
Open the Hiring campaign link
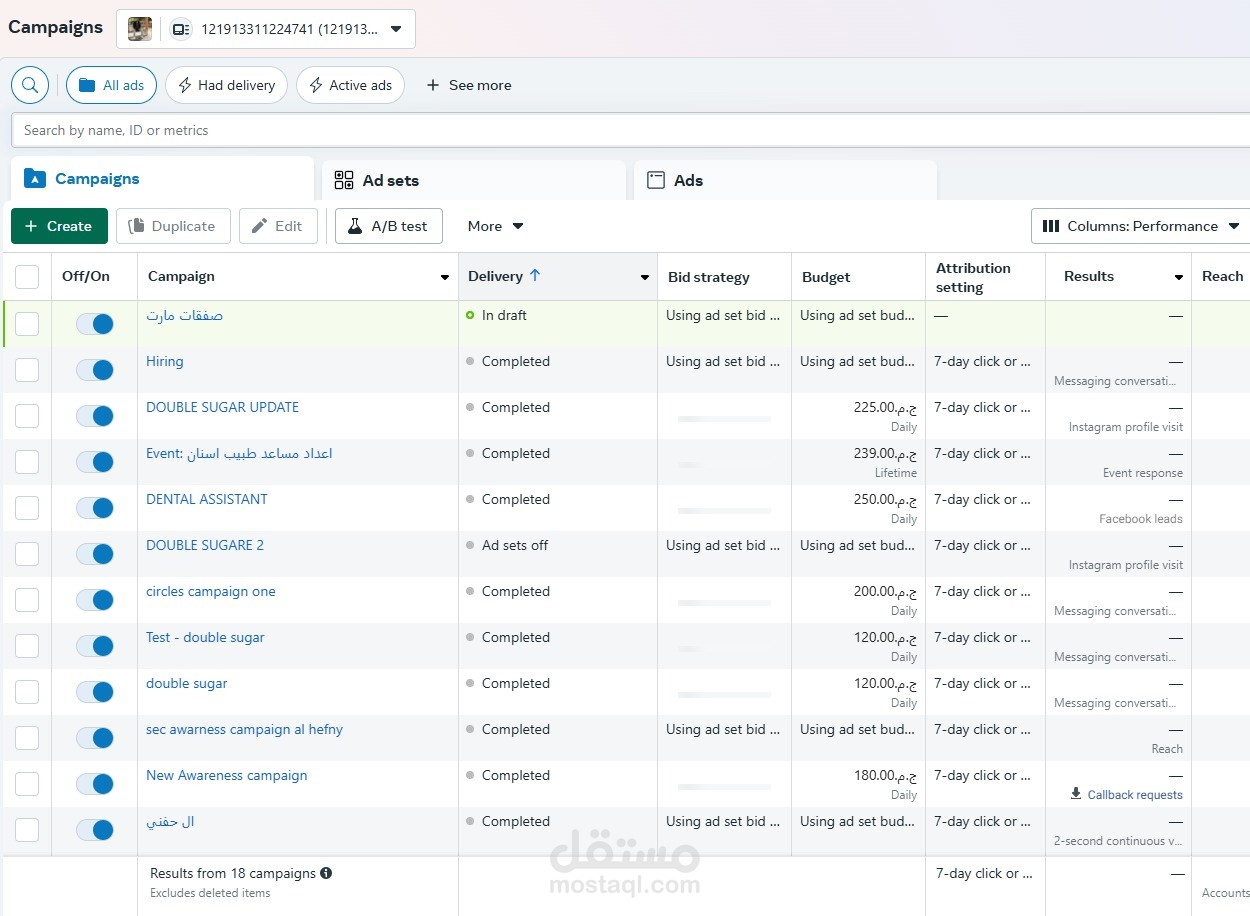pyautogui.click(x=165, y=361)
